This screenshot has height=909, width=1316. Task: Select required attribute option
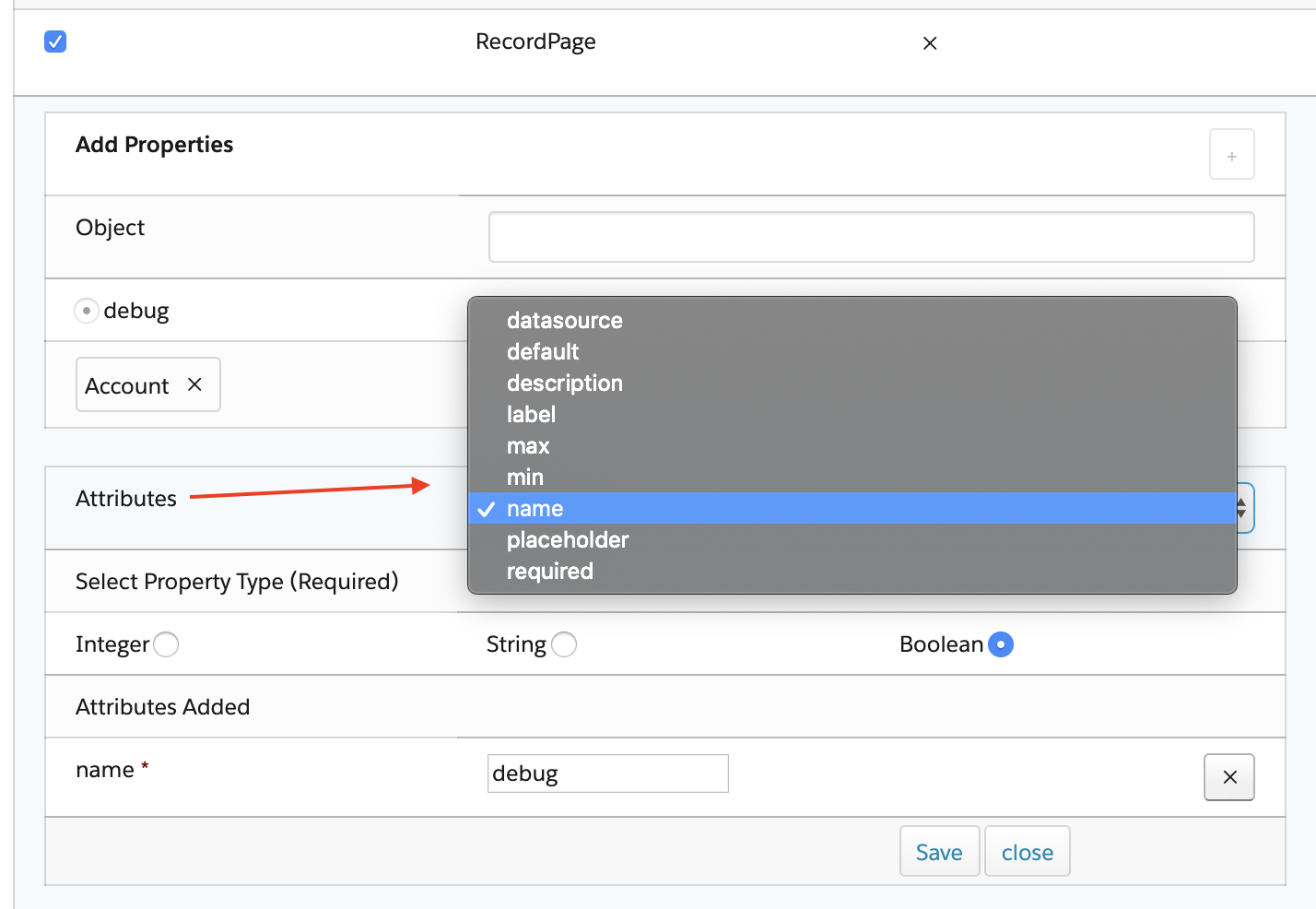tap(549, 572)
